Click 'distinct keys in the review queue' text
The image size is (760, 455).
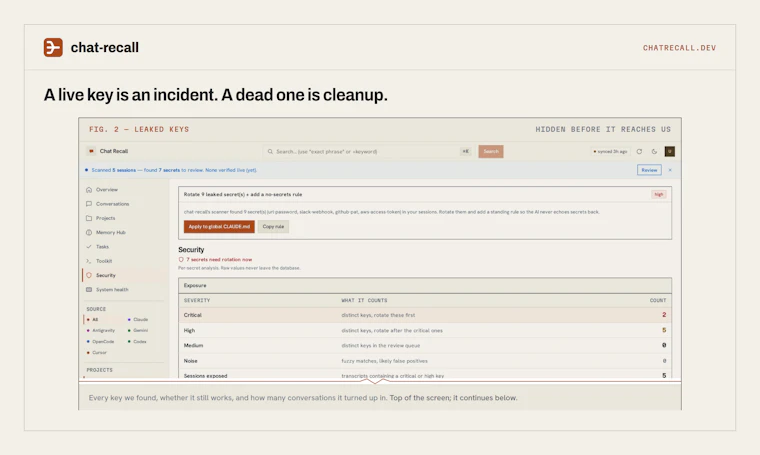pyautogui.click(x=380, y=345)
